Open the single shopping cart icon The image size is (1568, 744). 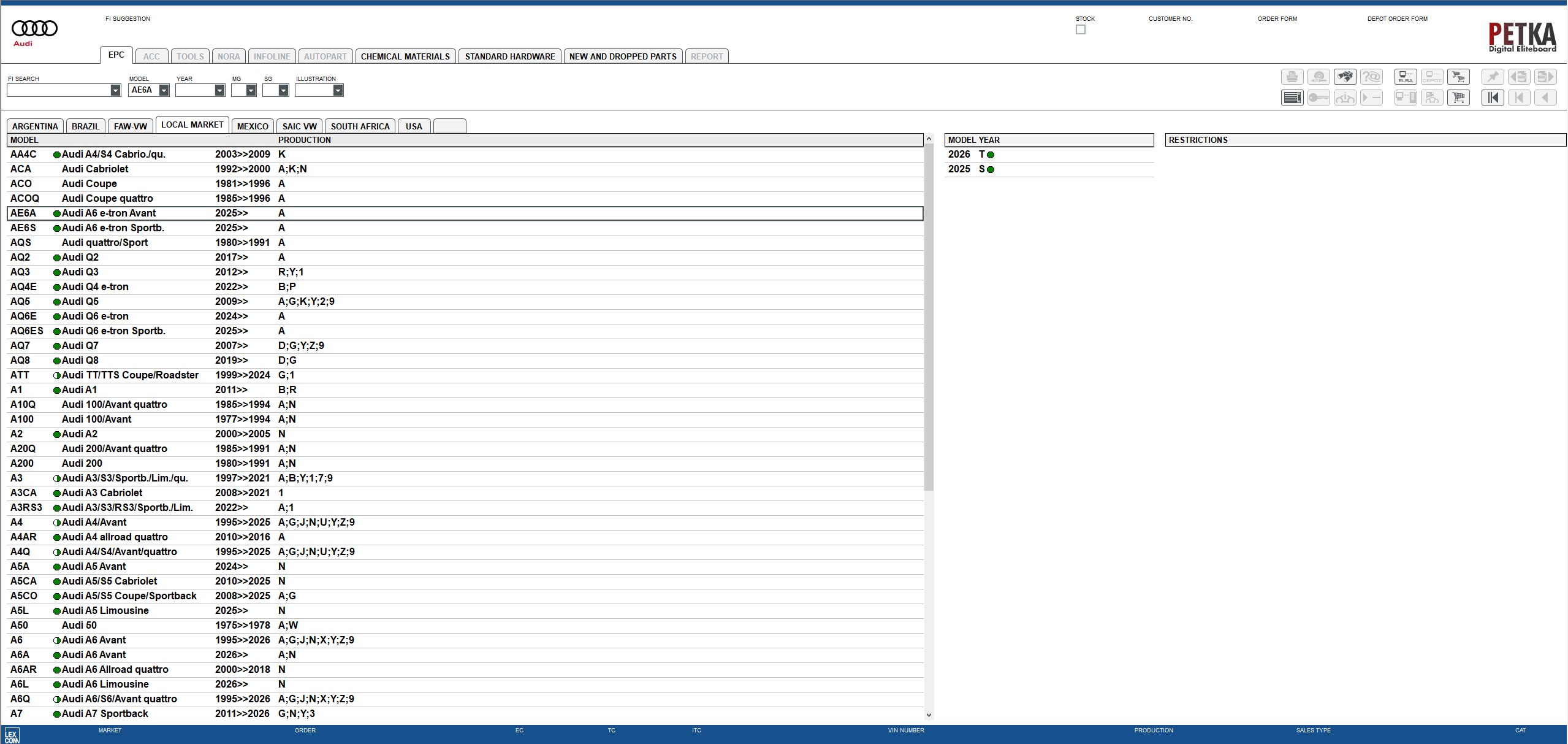click(1458, 98)
